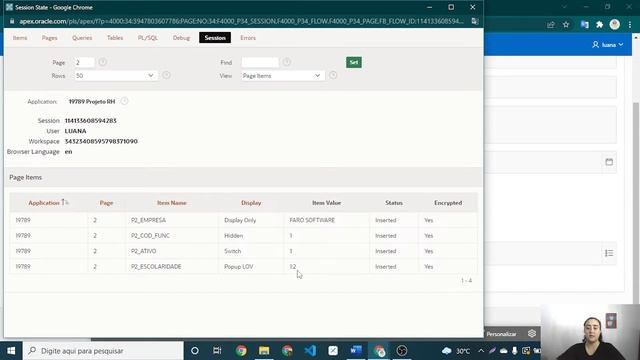
Task: Click the 19789 Projeto RH application text
Action: tap(92, 101)
